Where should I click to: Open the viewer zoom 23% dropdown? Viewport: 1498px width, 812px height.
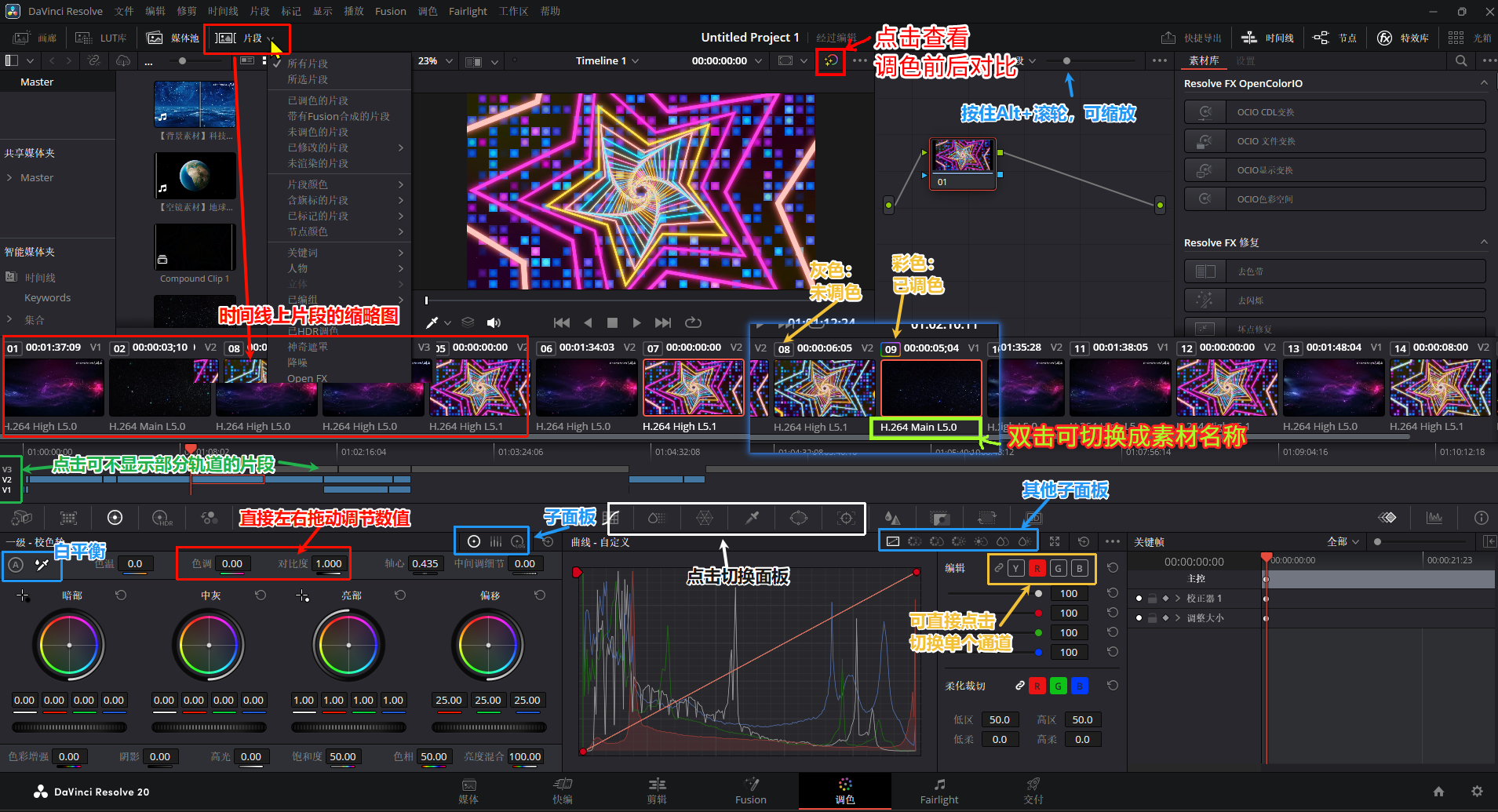(436, 60)
